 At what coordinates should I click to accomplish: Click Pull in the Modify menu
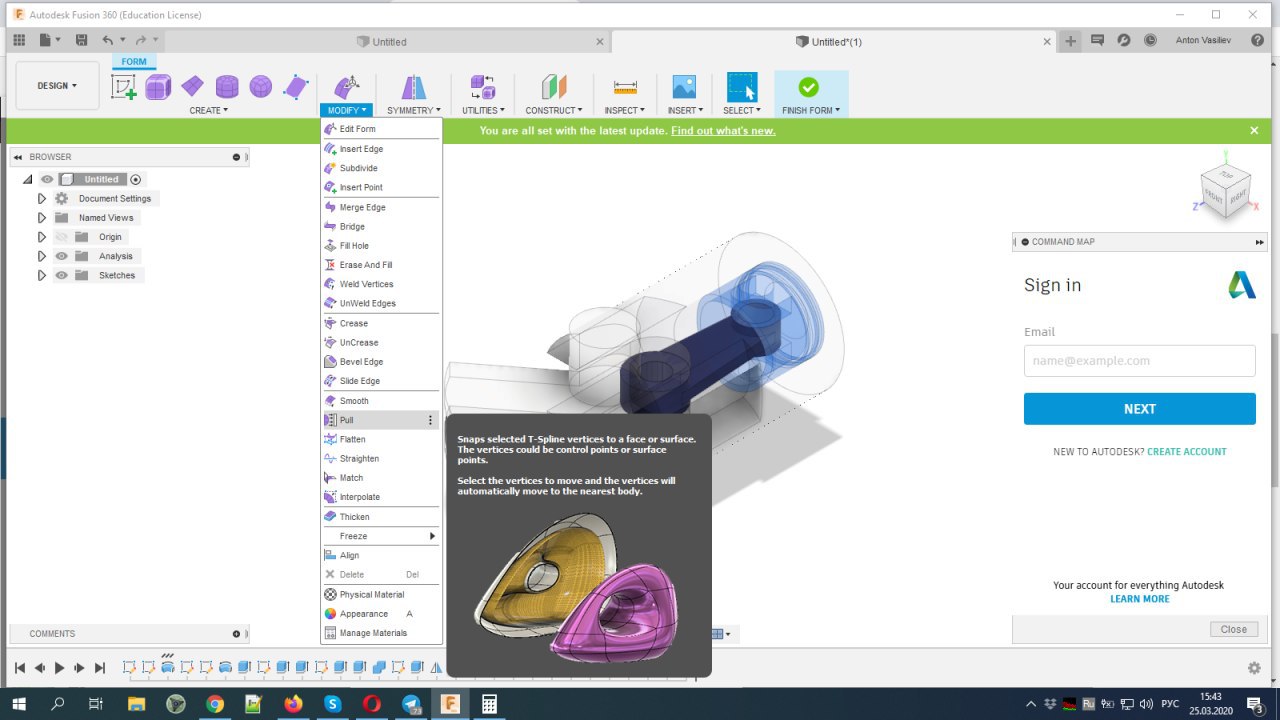(x=381, y=420)
